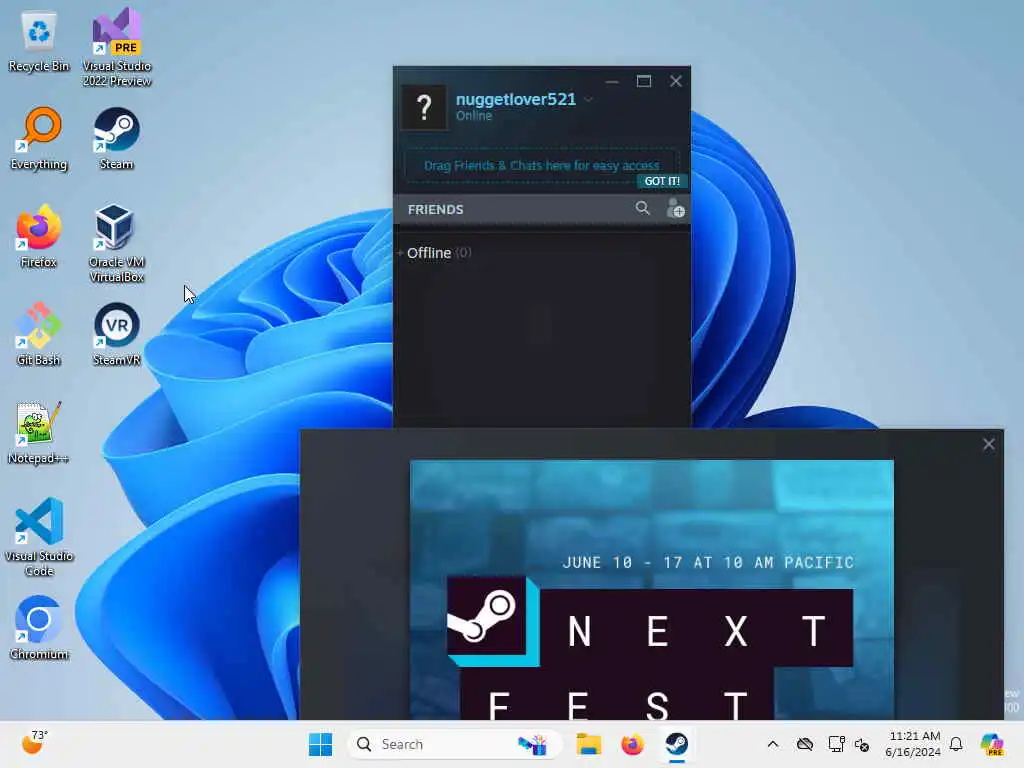Open clock showing 11:21 AM
Image resolution: width=1024 pixels, height=768 pixels.
tap(914, 744)
